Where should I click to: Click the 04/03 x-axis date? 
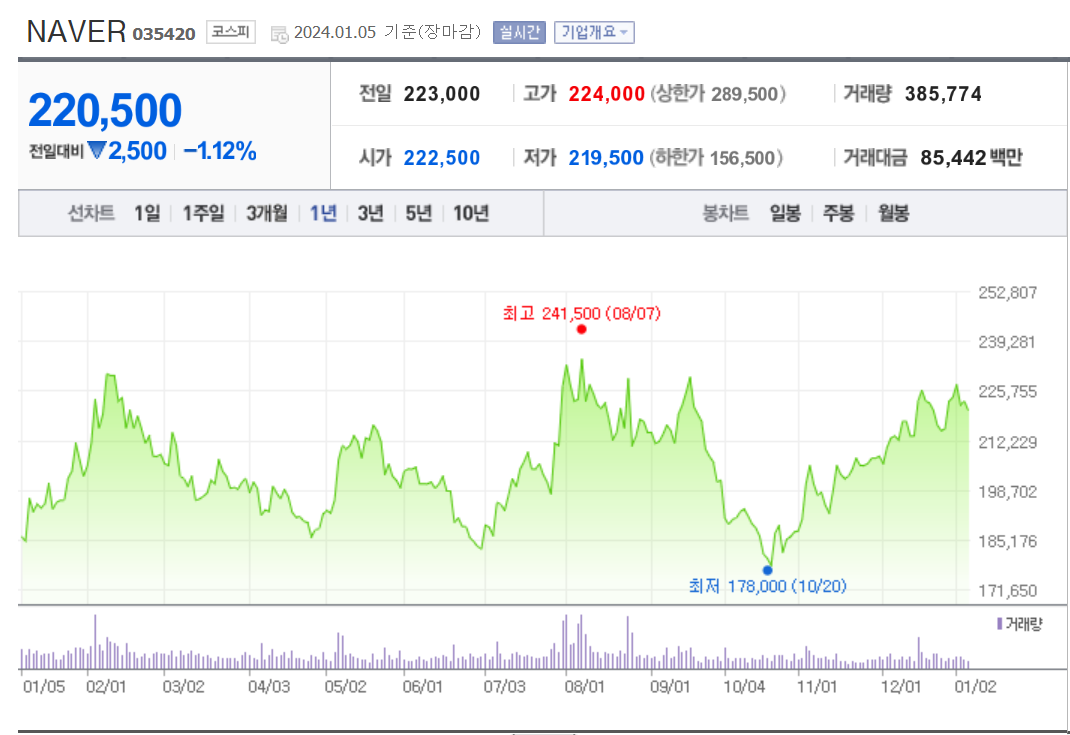[x=269, y=687]
